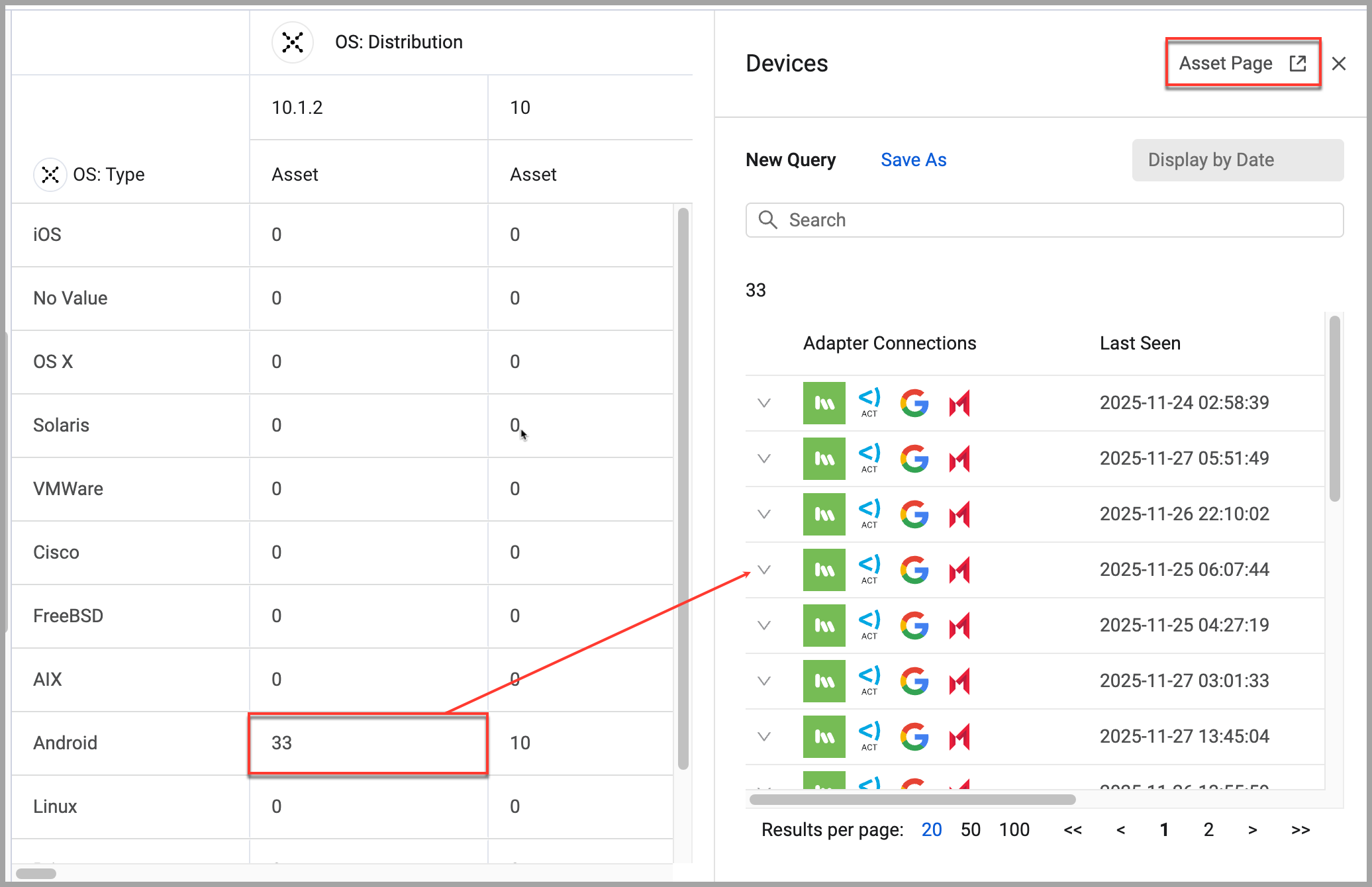Click the OS: Distribution field icon
Image resolution: width=1372 pixels, height=887 pixels.
coord(292,42)
